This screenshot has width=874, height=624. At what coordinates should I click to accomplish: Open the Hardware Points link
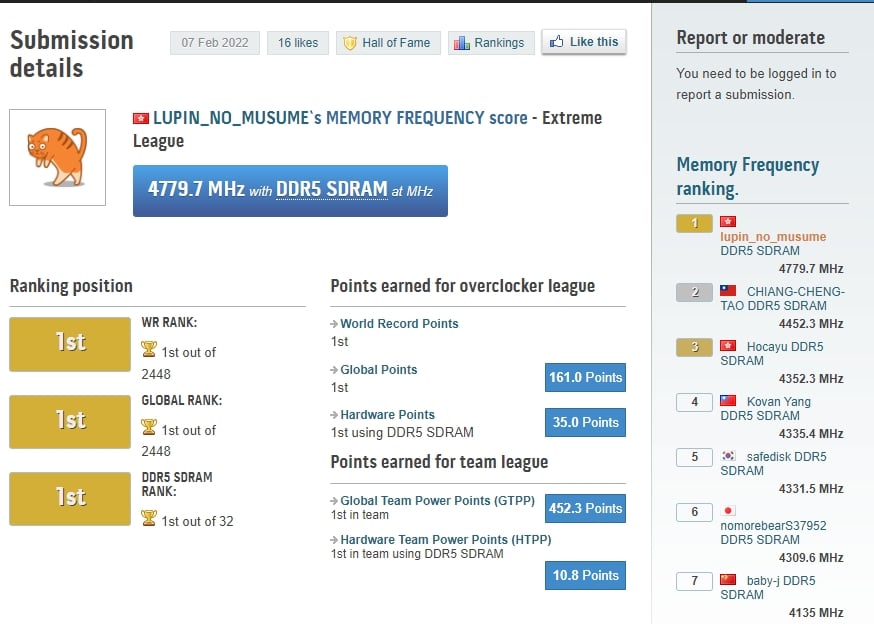pyautogui.click(x=387, y=415)
